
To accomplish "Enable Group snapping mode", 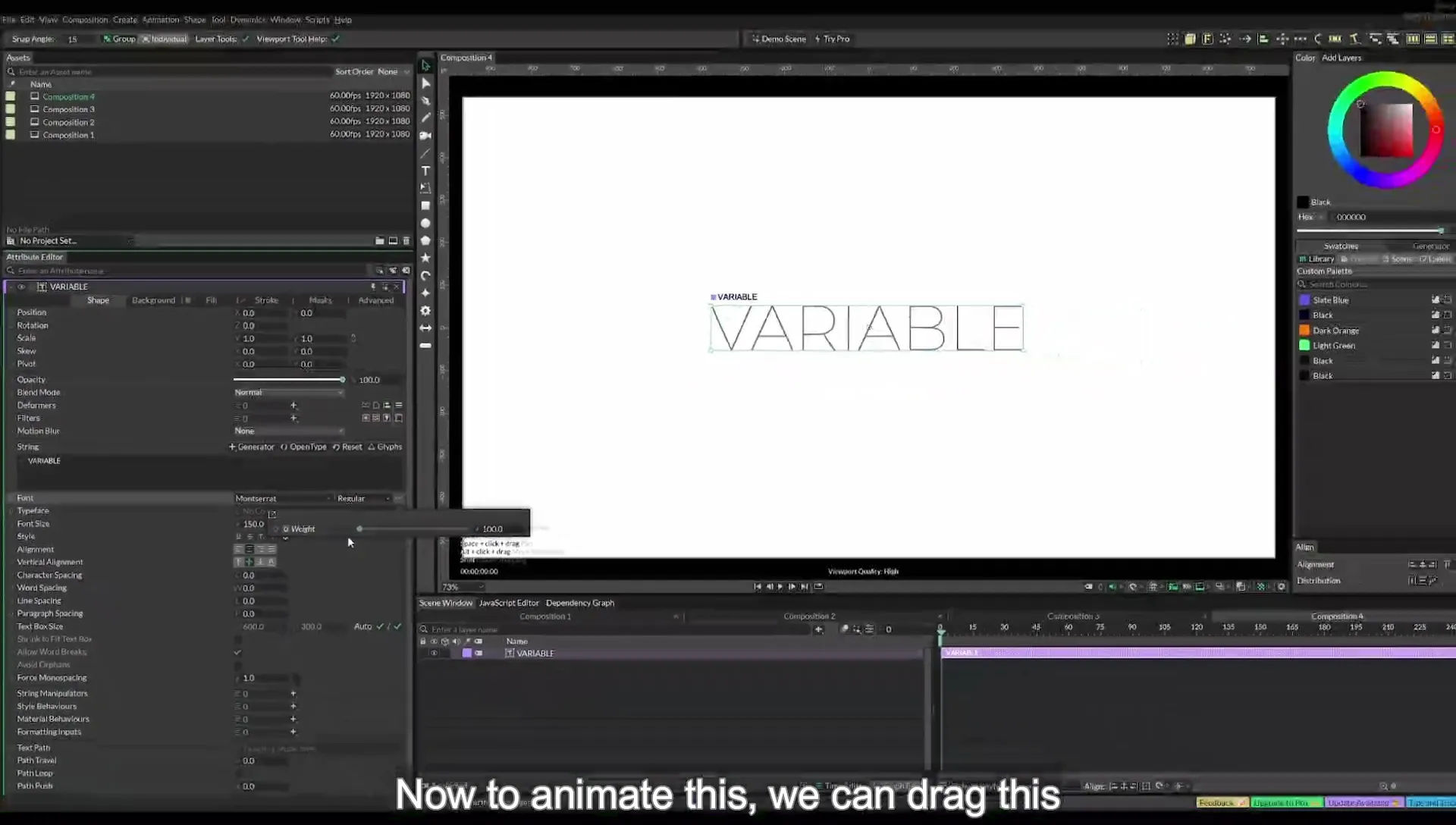I will tap(119, 39).
